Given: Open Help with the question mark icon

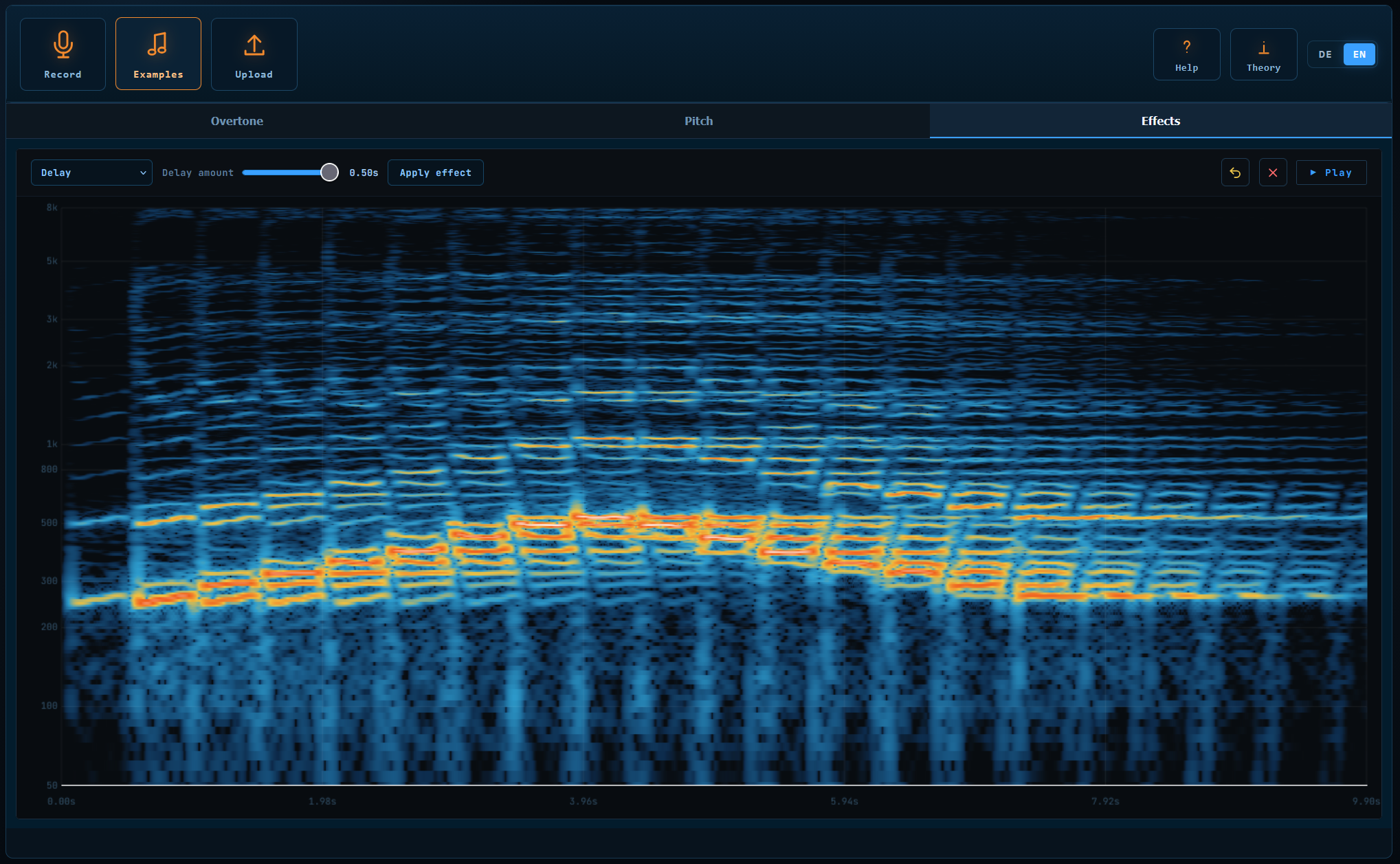Looking at the screenshot, I should 1186,54.
